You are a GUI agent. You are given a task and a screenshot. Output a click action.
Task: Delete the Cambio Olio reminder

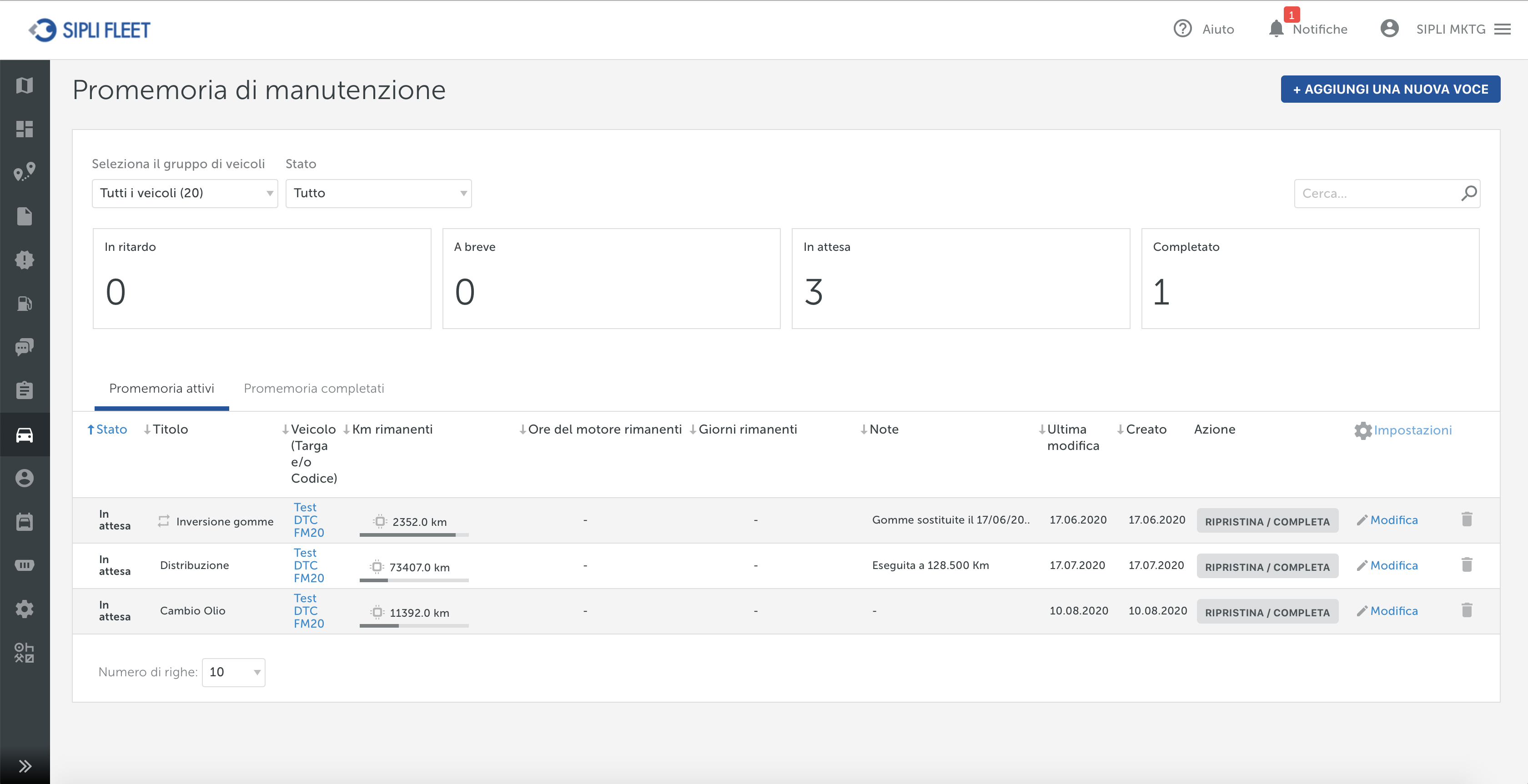1466,610
